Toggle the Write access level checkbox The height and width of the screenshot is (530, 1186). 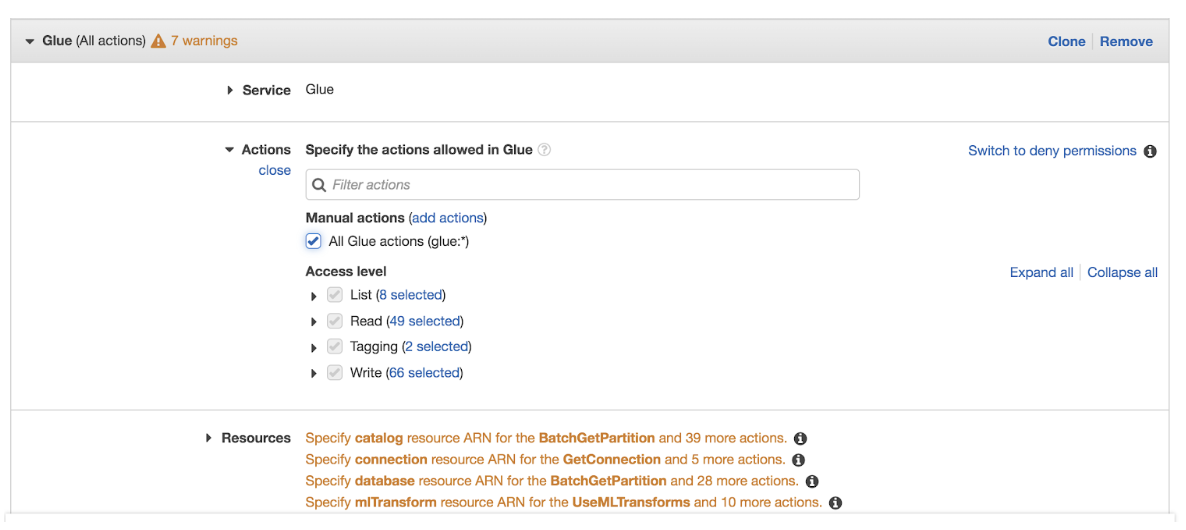pos(334,373)
